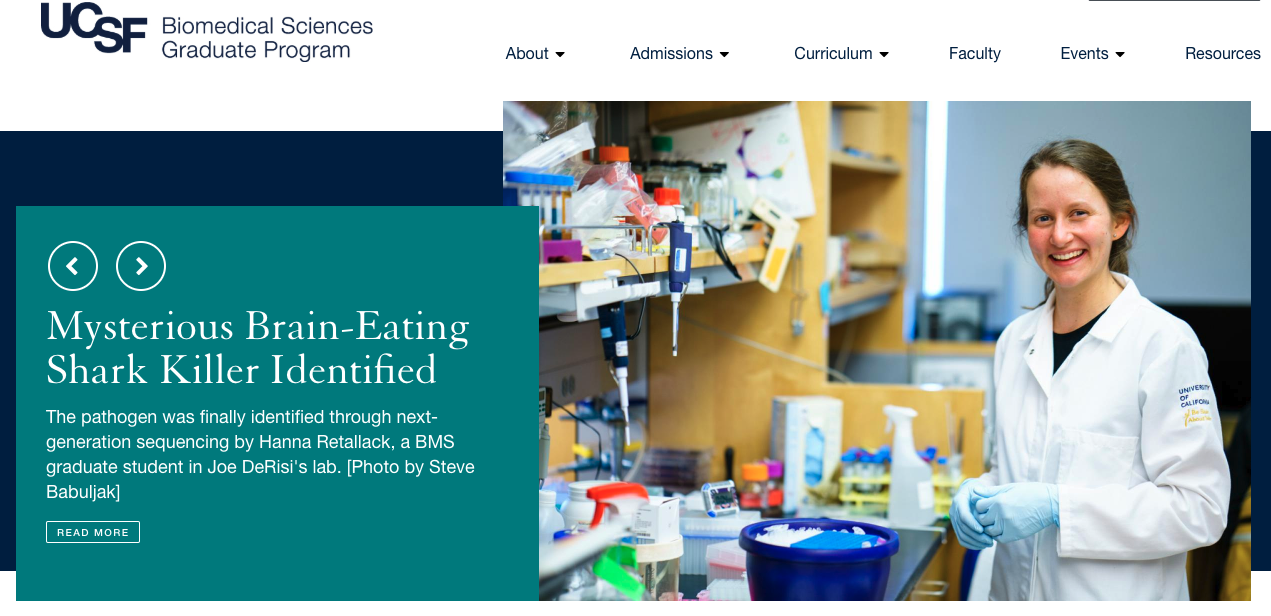Advance to the next slide arrow
Screen dimensions: 1271x616
[x=141, y=266]
